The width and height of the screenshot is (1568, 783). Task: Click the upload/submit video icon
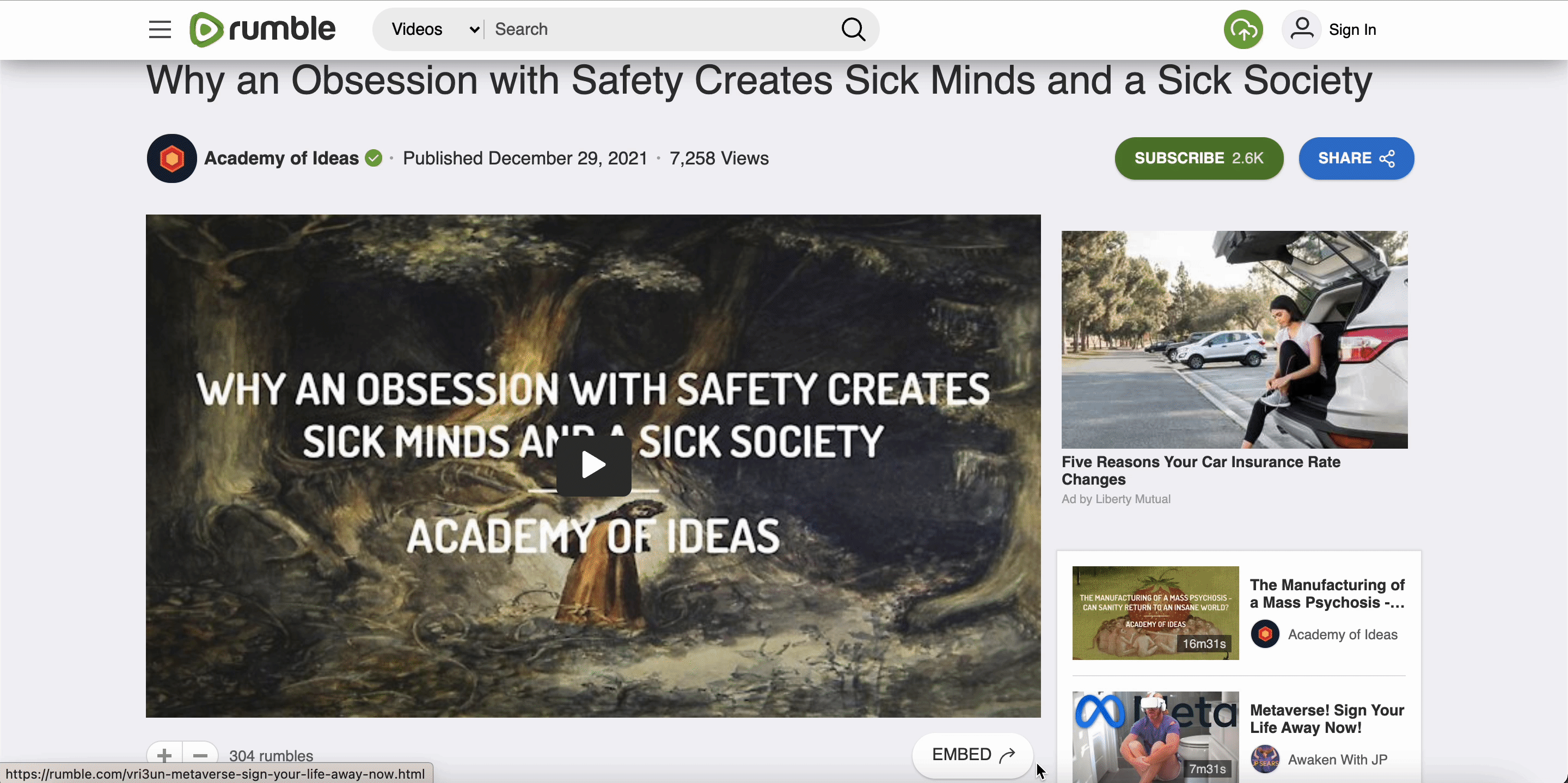pos(1244,29)
